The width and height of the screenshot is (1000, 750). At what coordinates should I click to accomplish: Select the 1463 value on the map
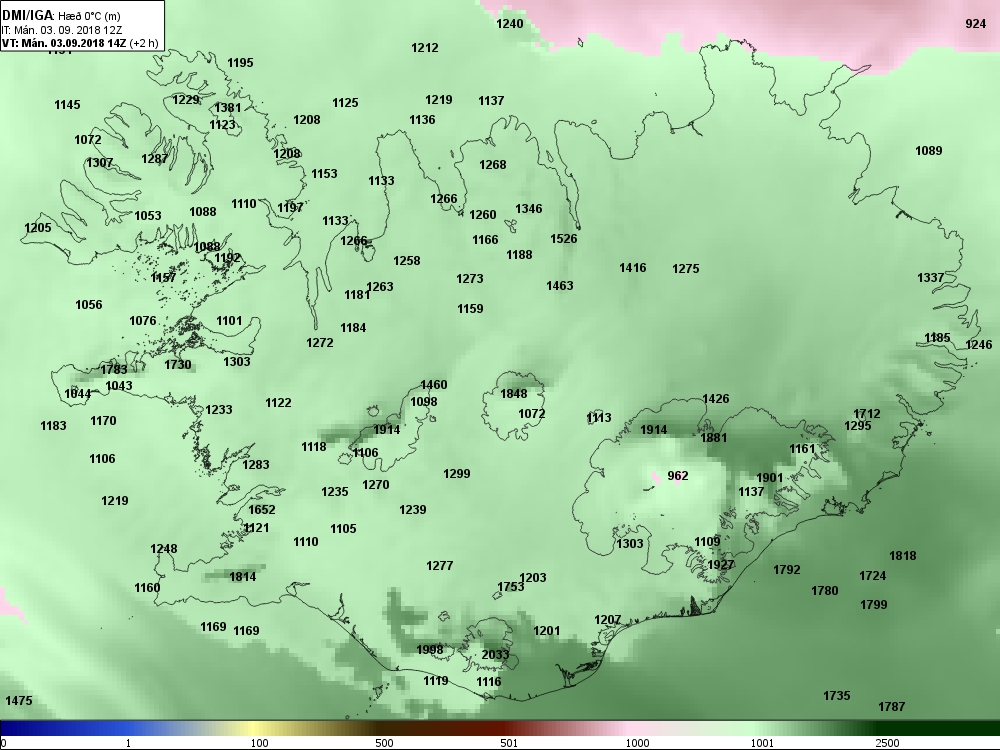click(560, 286)
